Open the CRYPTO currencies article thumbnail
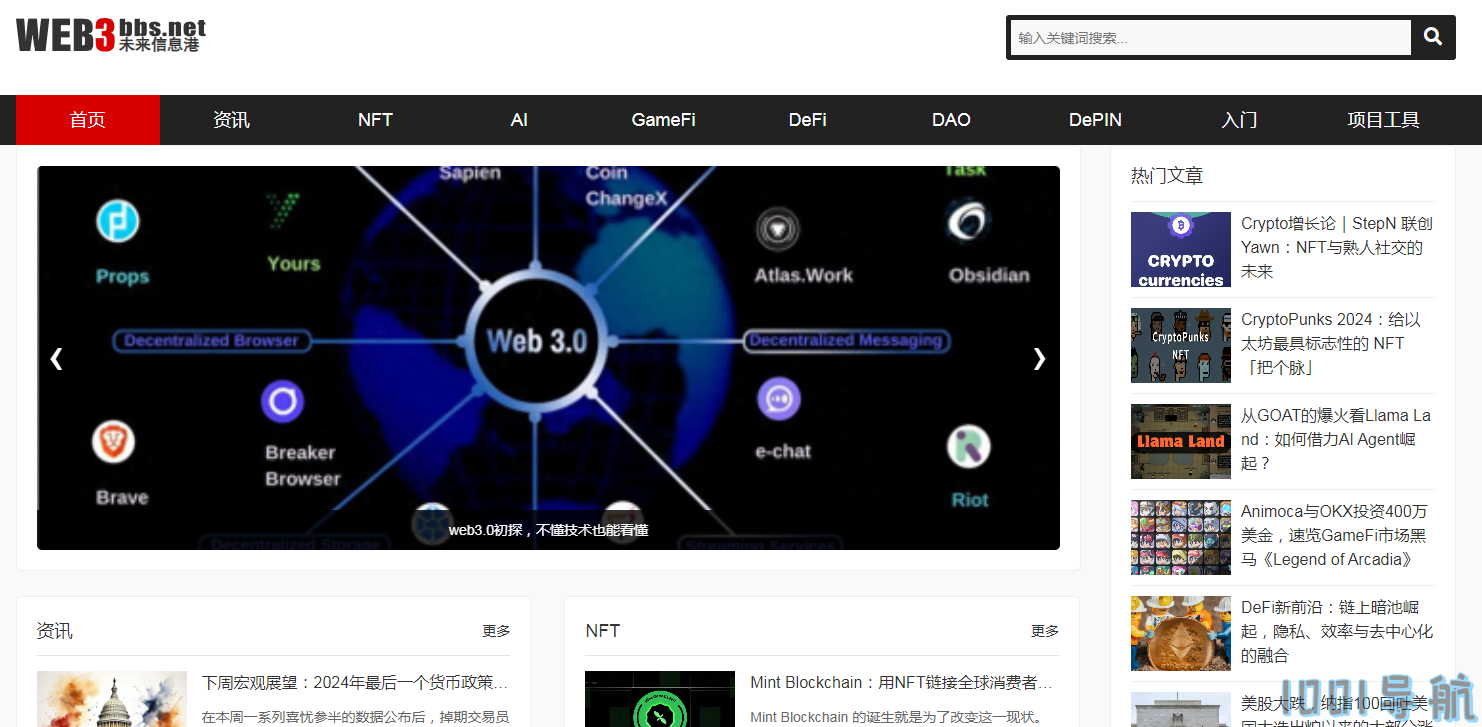Image resolution: width=1482 pixels, height=727 pixels. (1180, 250)
